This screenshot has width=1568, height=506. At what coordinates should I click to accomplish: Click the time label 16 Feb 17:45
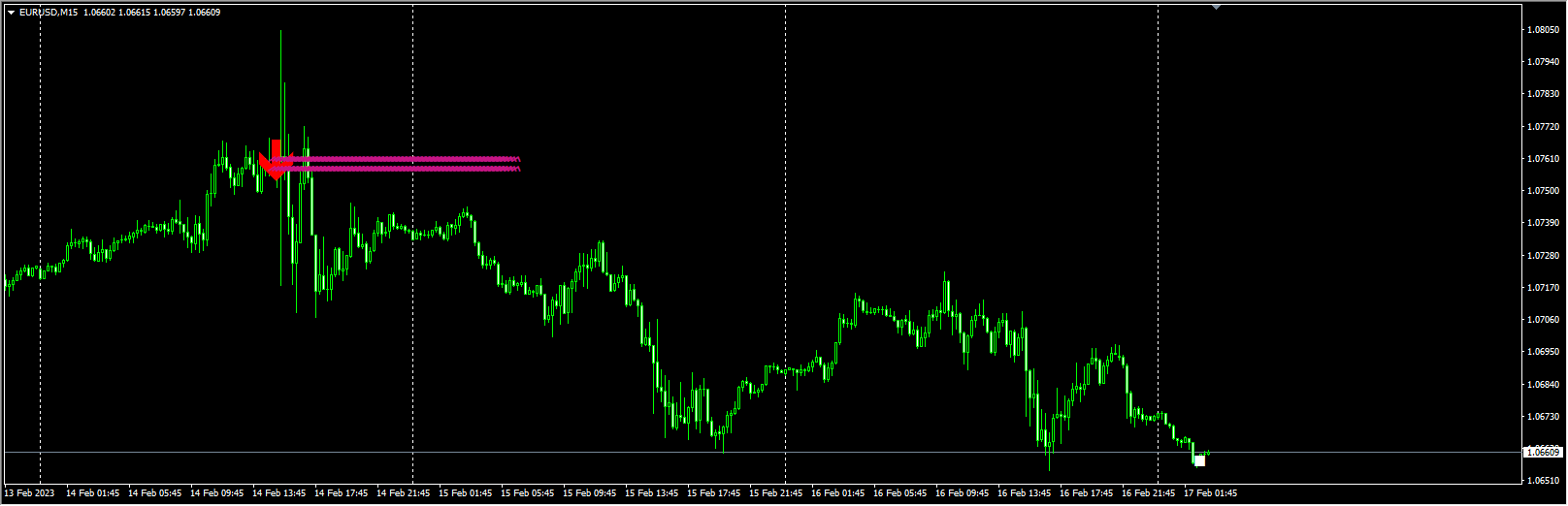[x=1087, y=493]
